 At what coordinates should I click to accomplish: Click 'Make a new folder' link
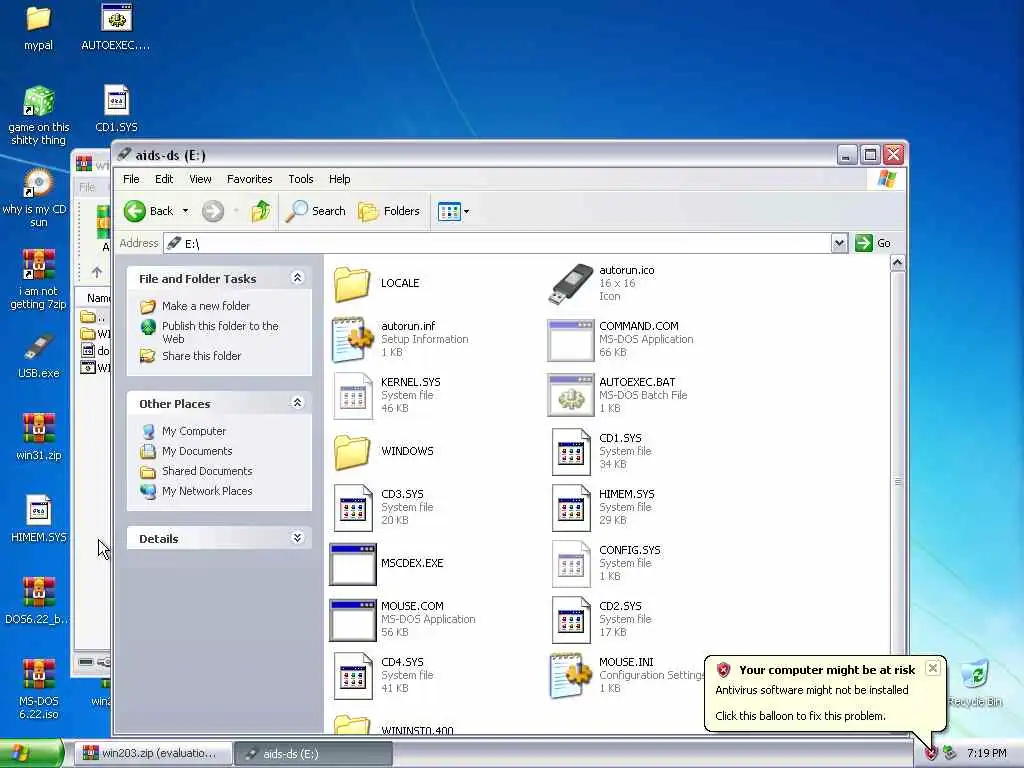(x=206, y=306)
